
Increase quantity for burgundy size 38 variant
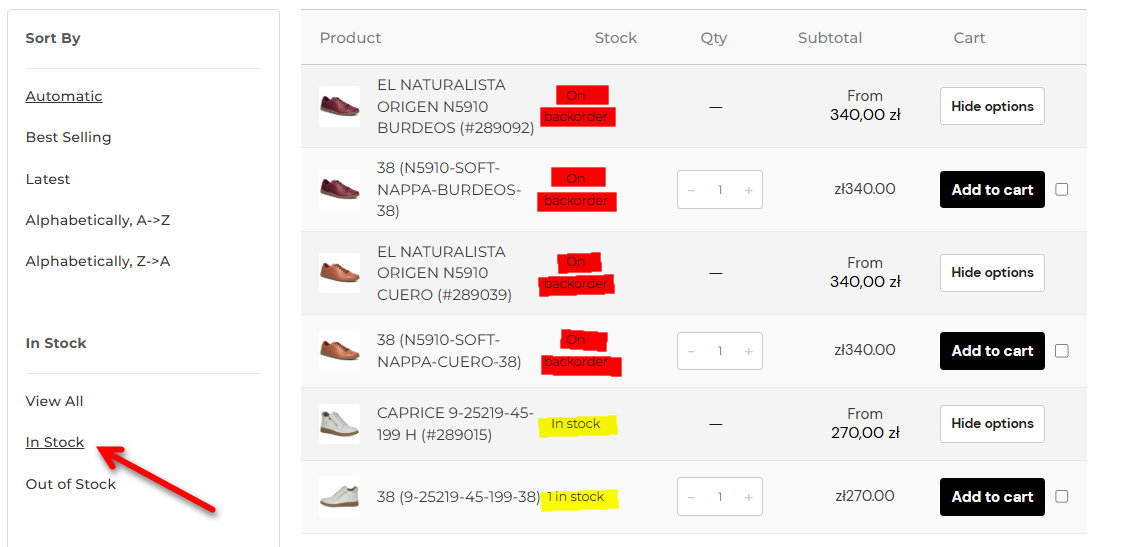tap(748, 190)
